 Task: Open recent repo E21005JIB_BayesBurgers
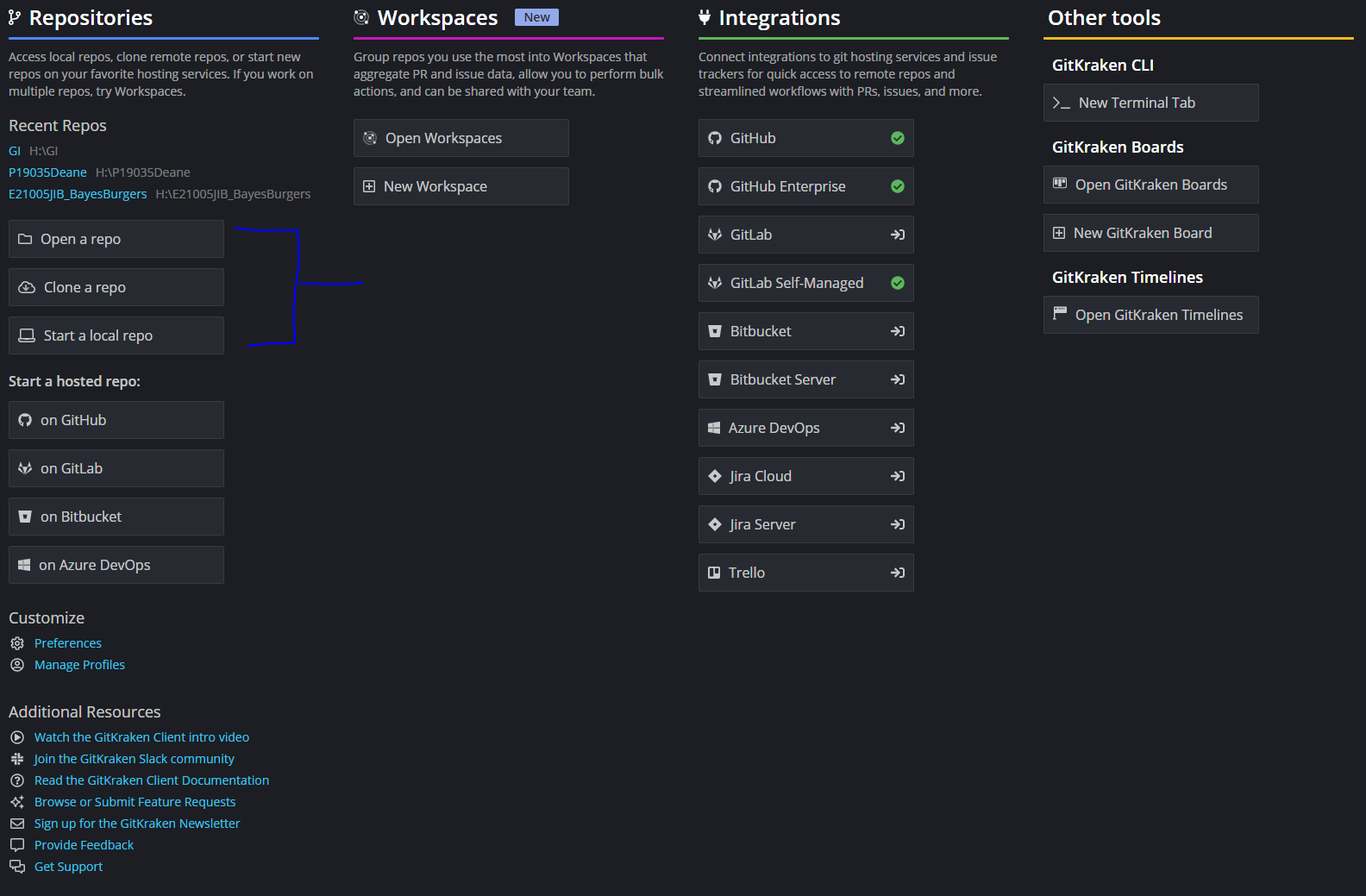78,194
